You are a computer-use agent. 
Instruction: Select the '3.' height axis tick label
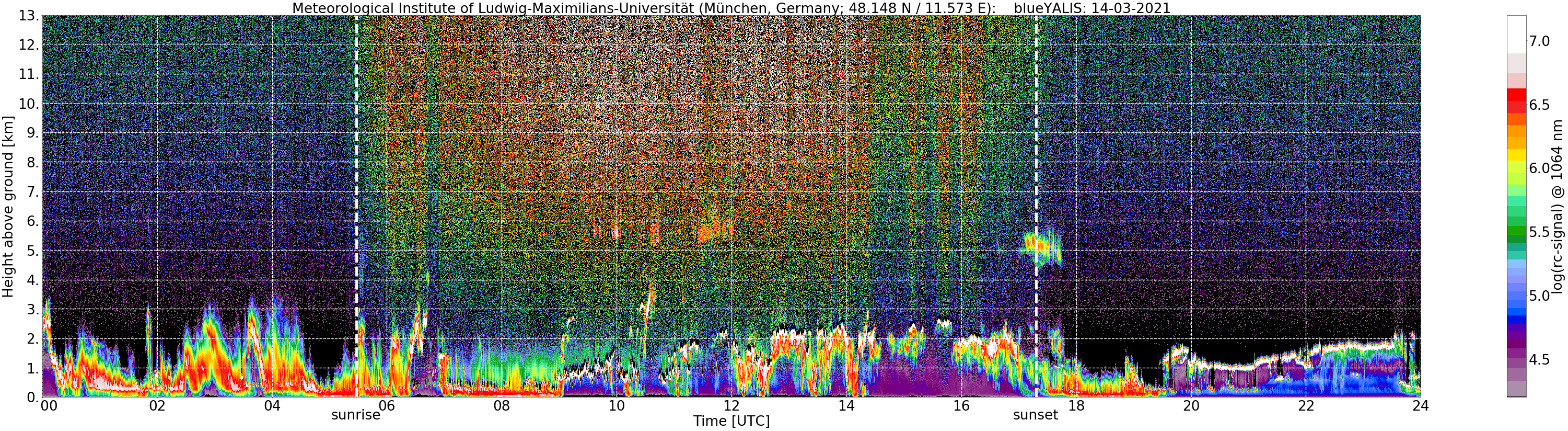pyautogui.click(x=32, y=309)
